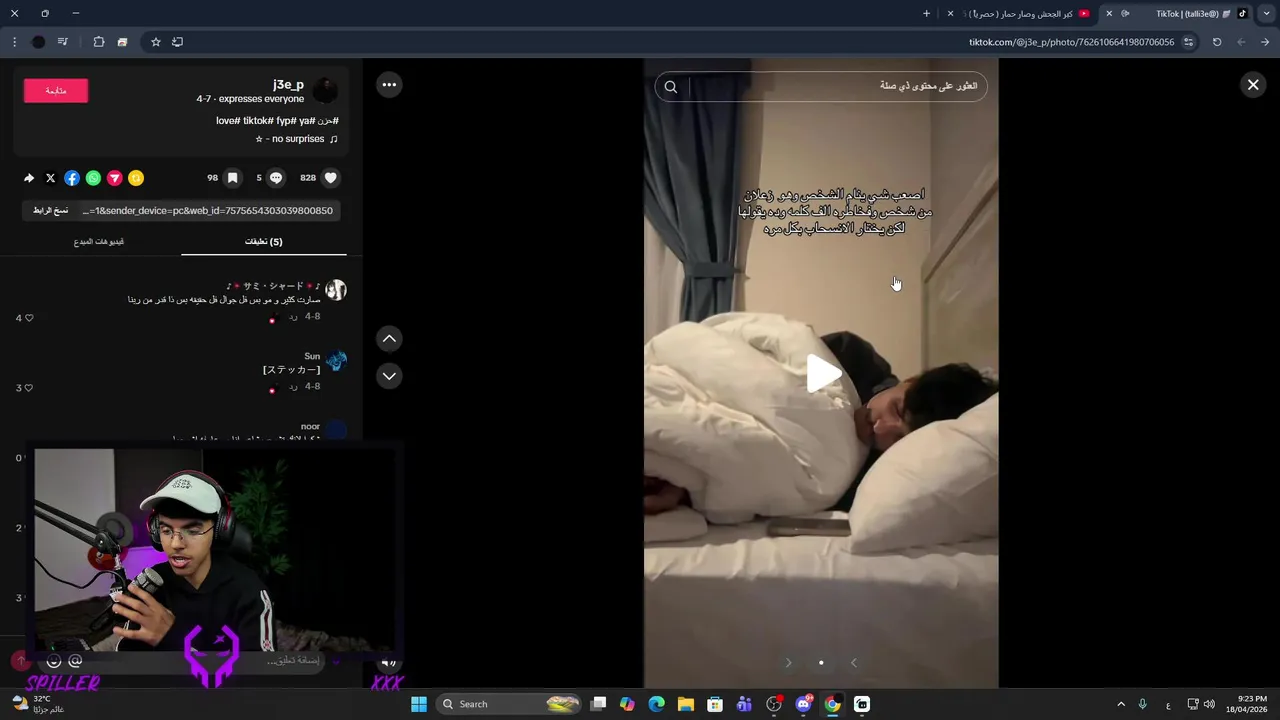Open the j3e_p username link
The width and height of the screenshot is (1280, 720).
(x=288, y=84)
